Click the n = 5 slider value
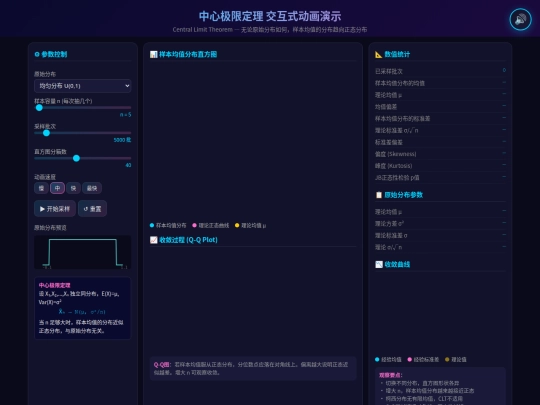Viewport: 540px width, 405px height. click(125, 115)
